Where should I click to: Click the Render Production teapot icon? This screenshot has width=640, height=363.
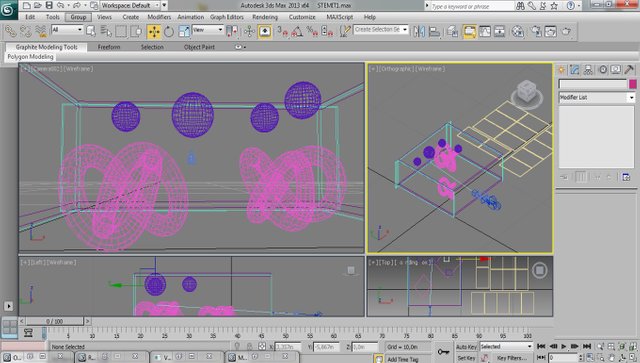[x=566, y=31]
